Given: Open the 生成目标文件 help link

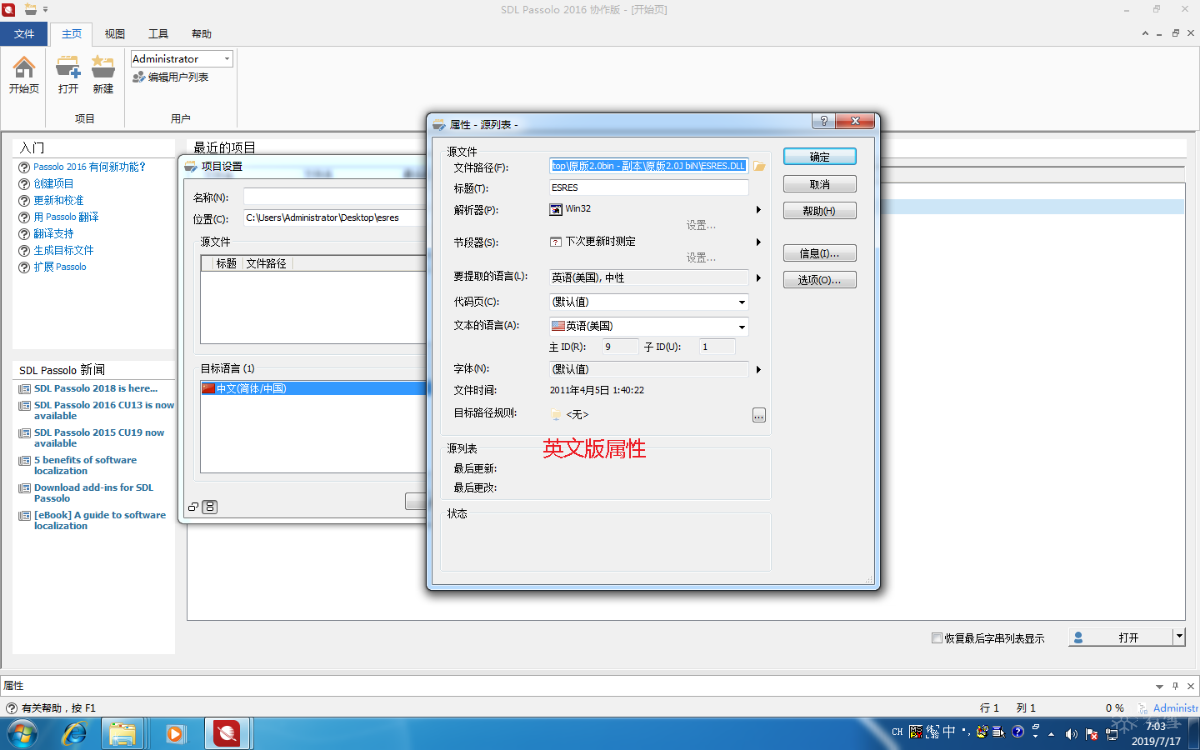Looking at the screenshot, I should click(x=64, y=250).
